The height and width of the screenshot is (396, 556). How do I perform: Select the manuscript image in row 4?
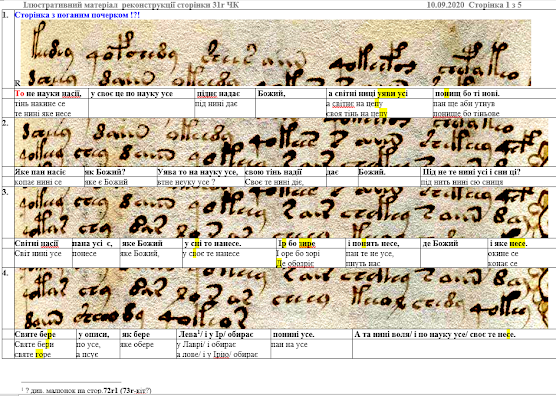click(282, 299)
